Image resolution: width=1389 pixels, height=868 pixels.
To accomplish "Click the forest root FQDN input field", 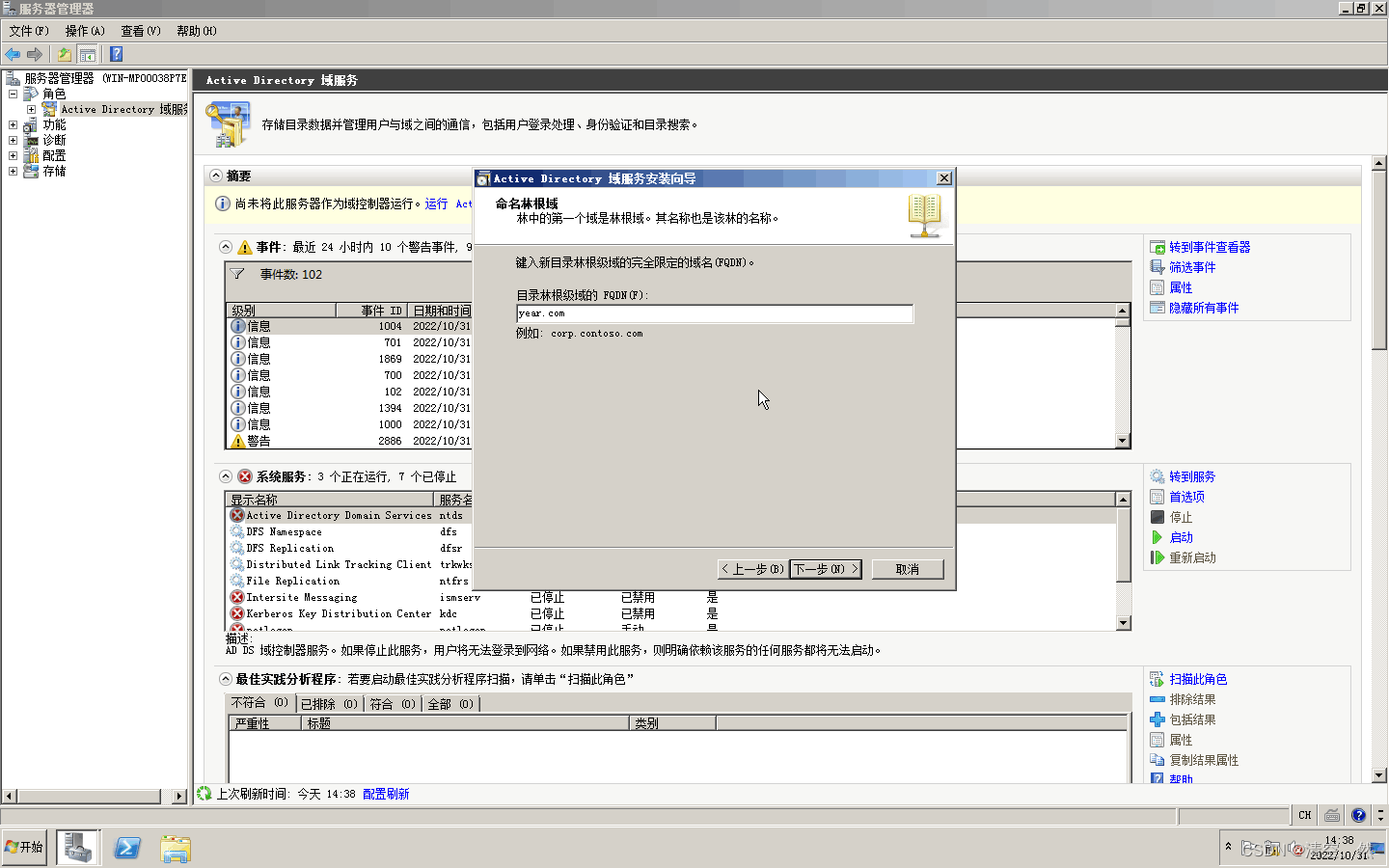I will point(715,313).
